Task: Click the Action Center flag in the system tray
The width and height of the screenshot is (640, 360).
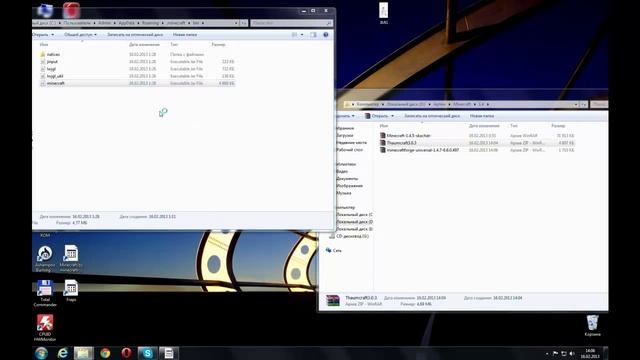Action: tap(555, 353)
